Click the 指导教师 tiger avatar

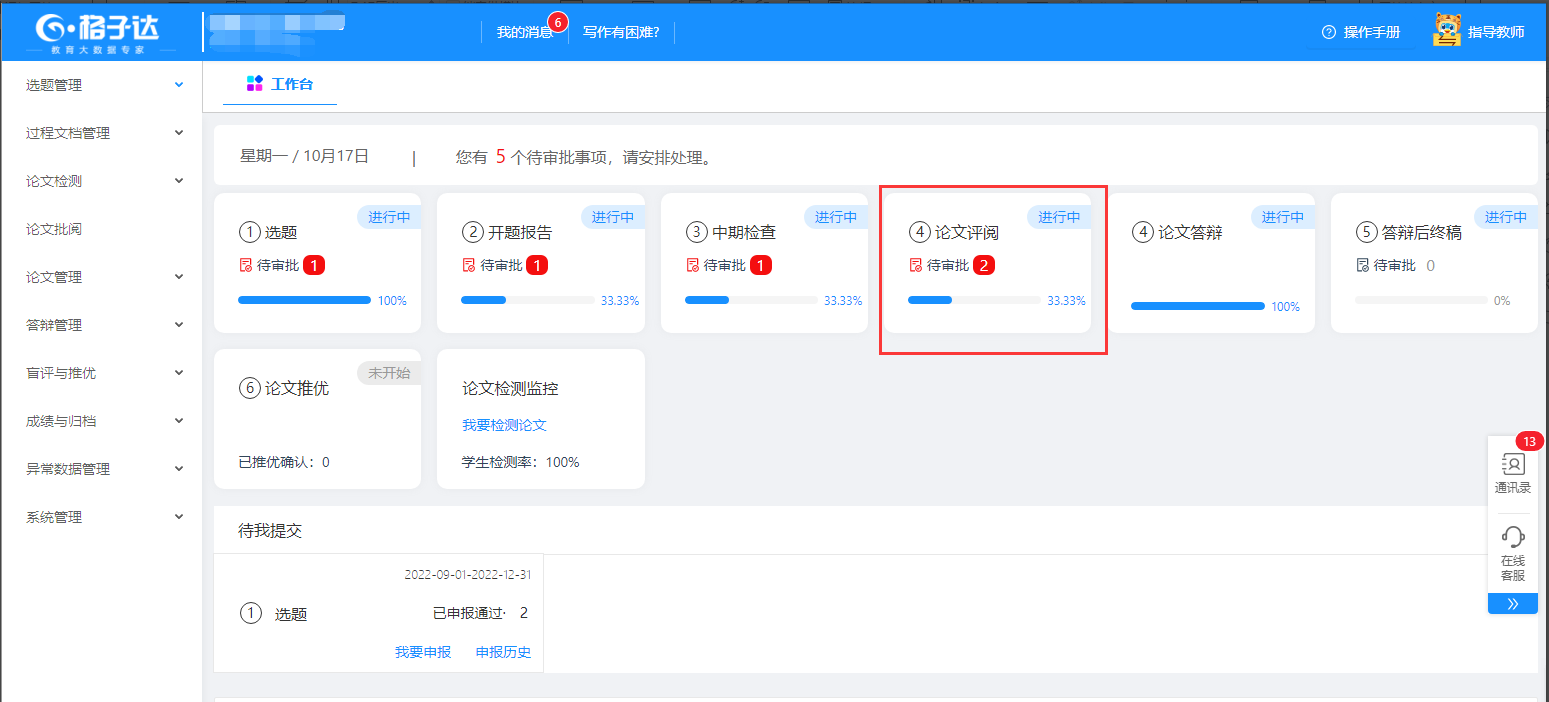(1447, 31)
